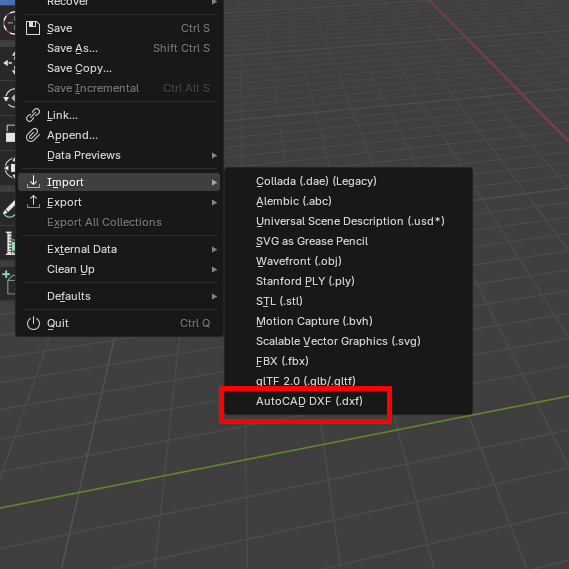Expand the Data Previews submenu
Image resolution: width=569 pixels, height=569 pixels.
119,155
